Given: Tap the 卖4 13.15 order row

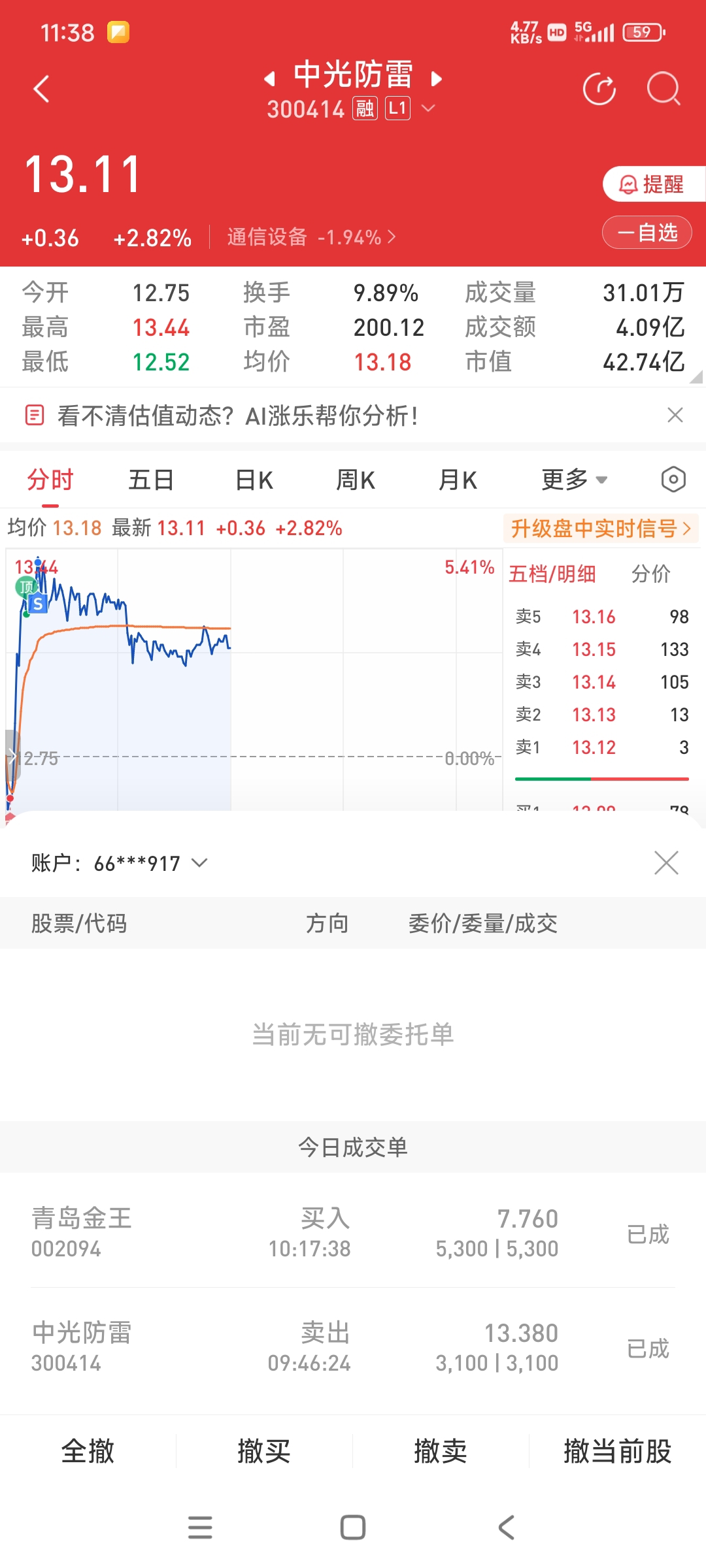Looking at the screenshot, I should point(601,649).
